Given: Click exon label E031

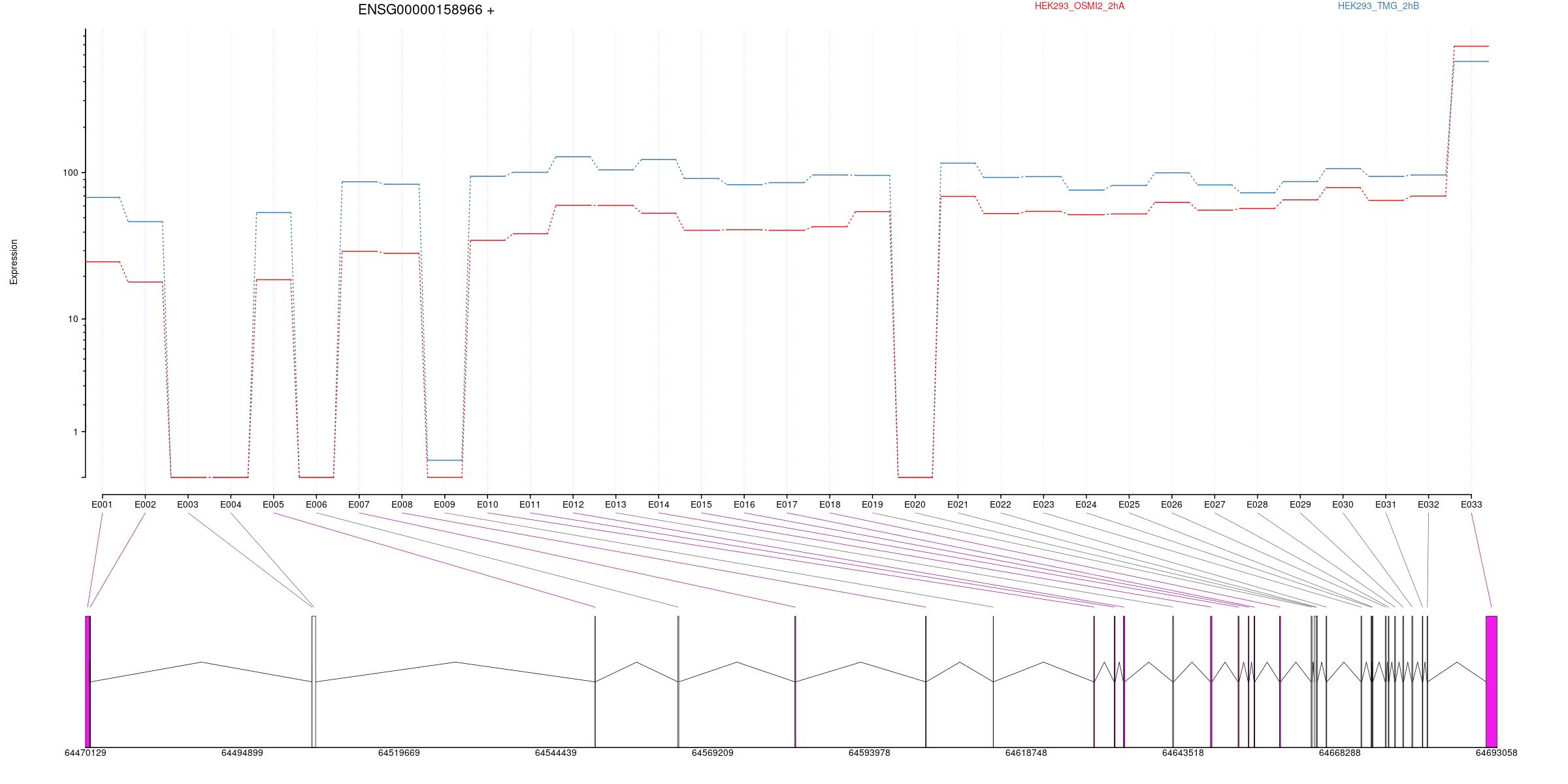Looking at the screenshot, I should [1386, 504].
